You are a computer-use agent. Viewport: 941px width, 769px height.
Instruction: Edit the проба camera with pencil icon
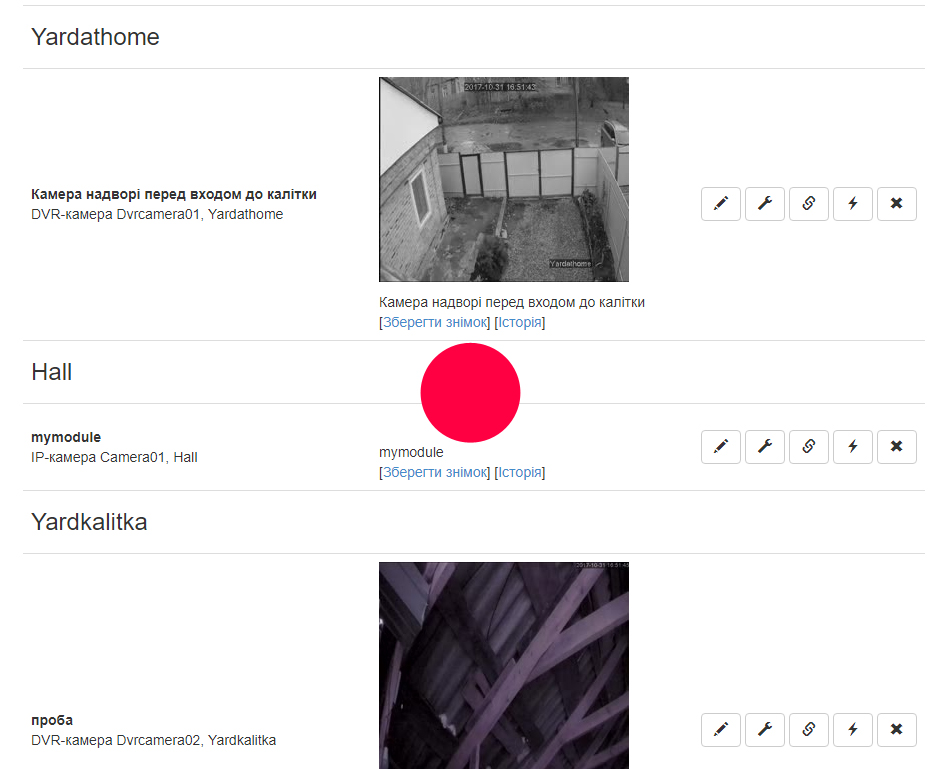721,729
